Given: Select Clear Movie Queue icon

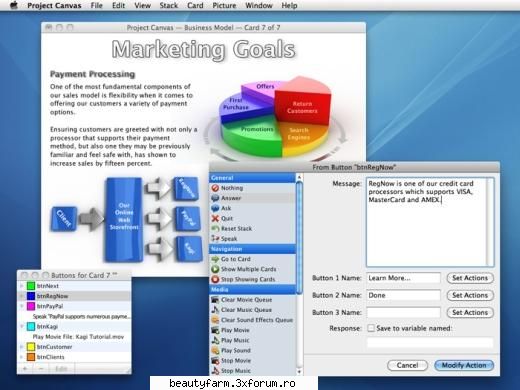Looking at the screenshot, I should [x=215, y=300].
